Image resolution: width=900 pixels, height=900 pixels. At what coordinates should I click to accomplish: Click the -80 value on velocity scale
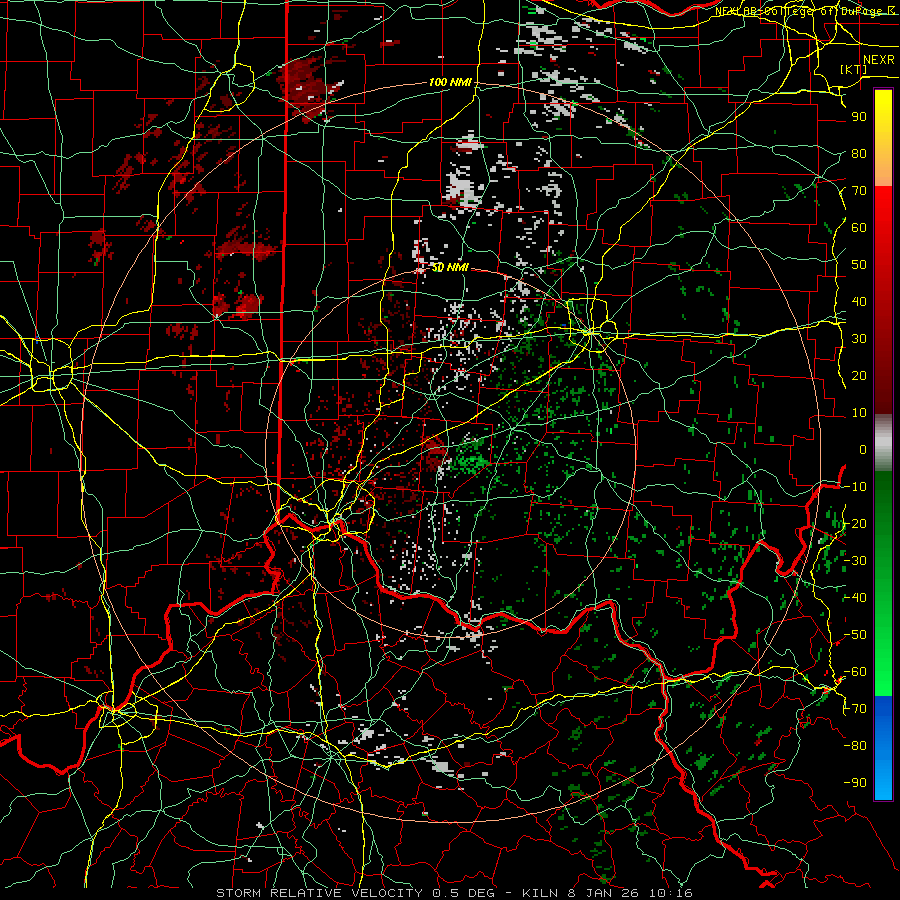coord(855,746)
